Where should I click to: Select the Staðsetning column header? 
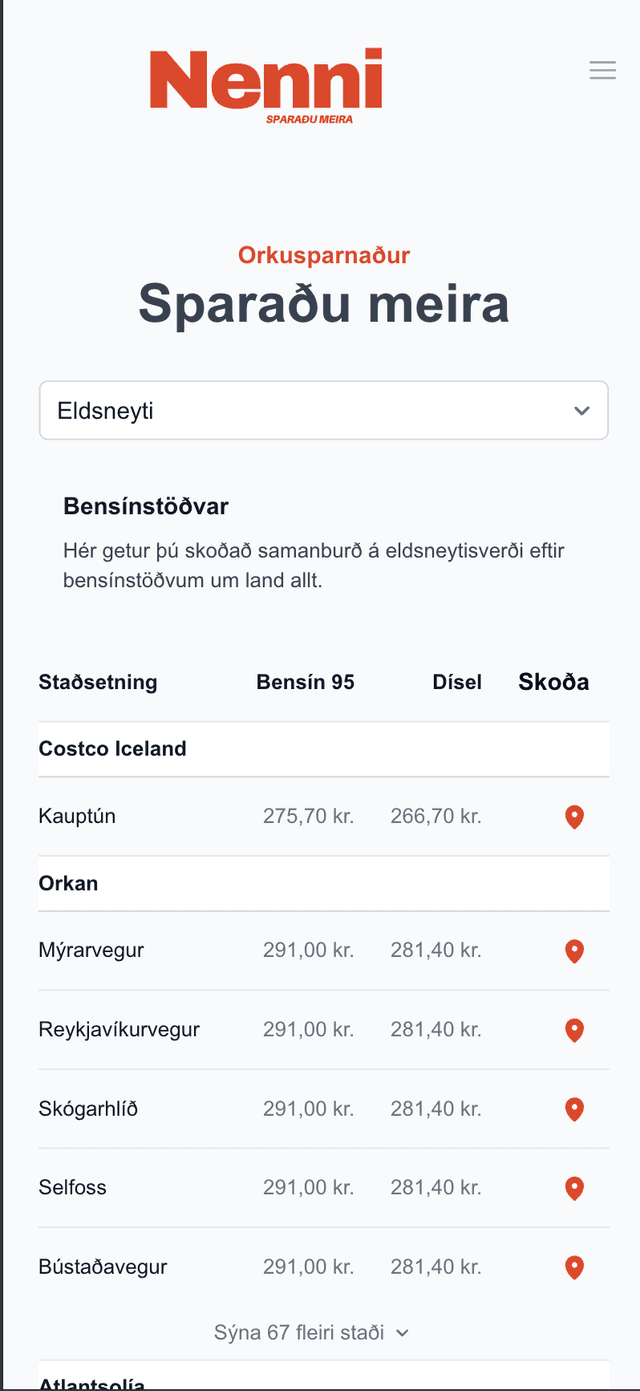[98, 682]
